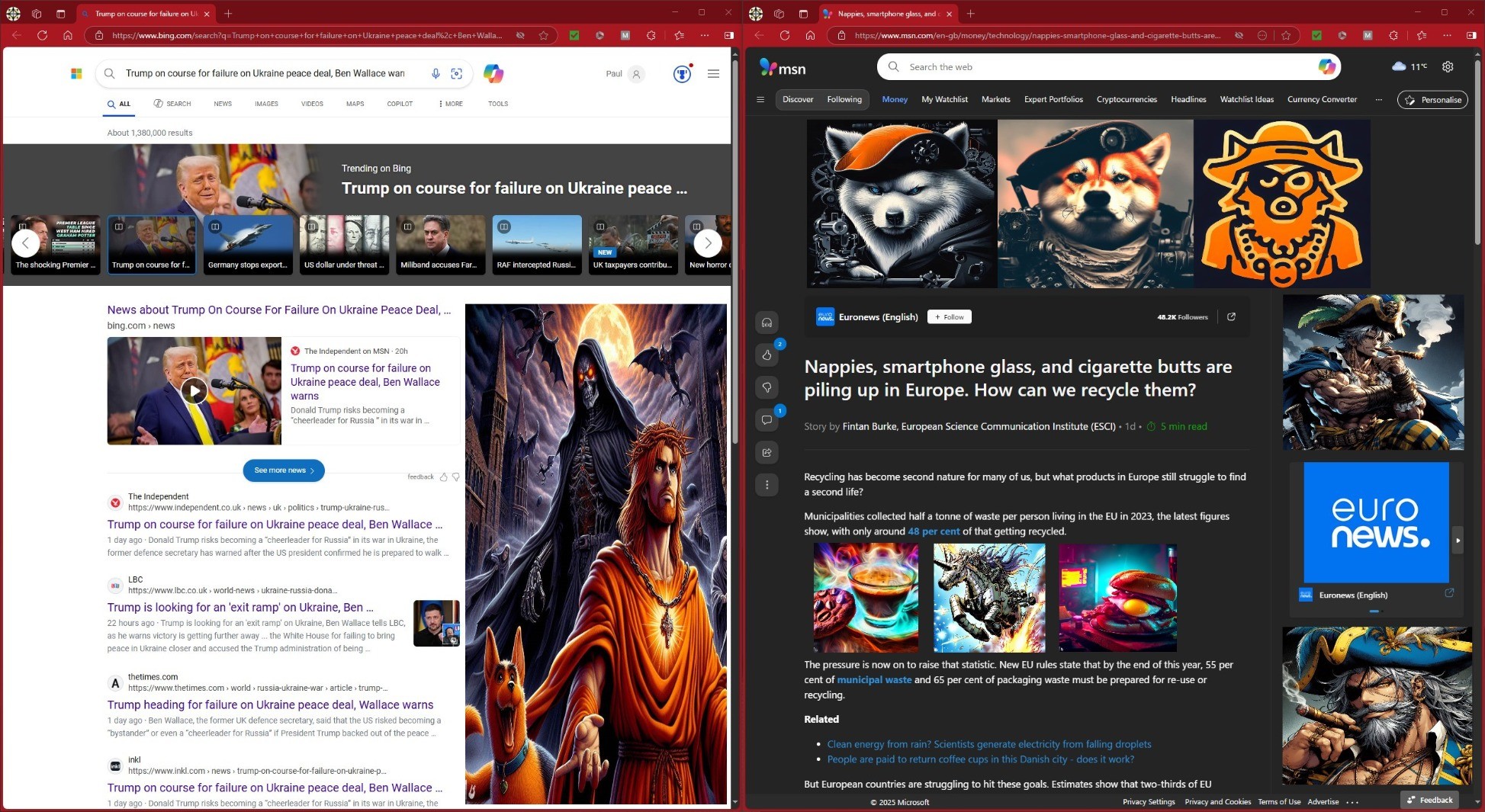Open Euronews publisher in external link icon
Image resolution: width=1485 pixels, height=812 pixels.
1231,316
